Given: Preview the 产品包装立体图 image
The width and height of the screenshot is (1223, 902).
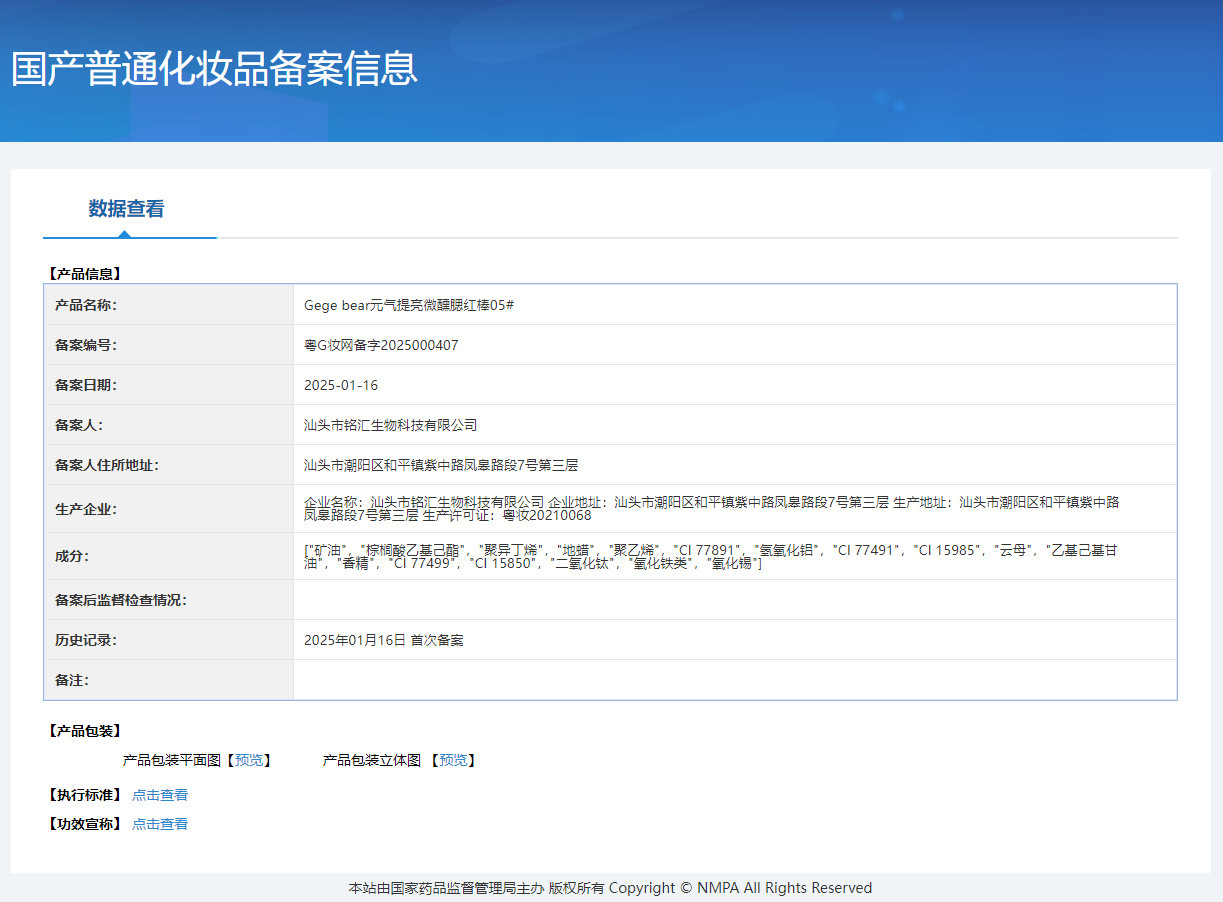Looking at the screenshot, I should (x=453, y=760).
